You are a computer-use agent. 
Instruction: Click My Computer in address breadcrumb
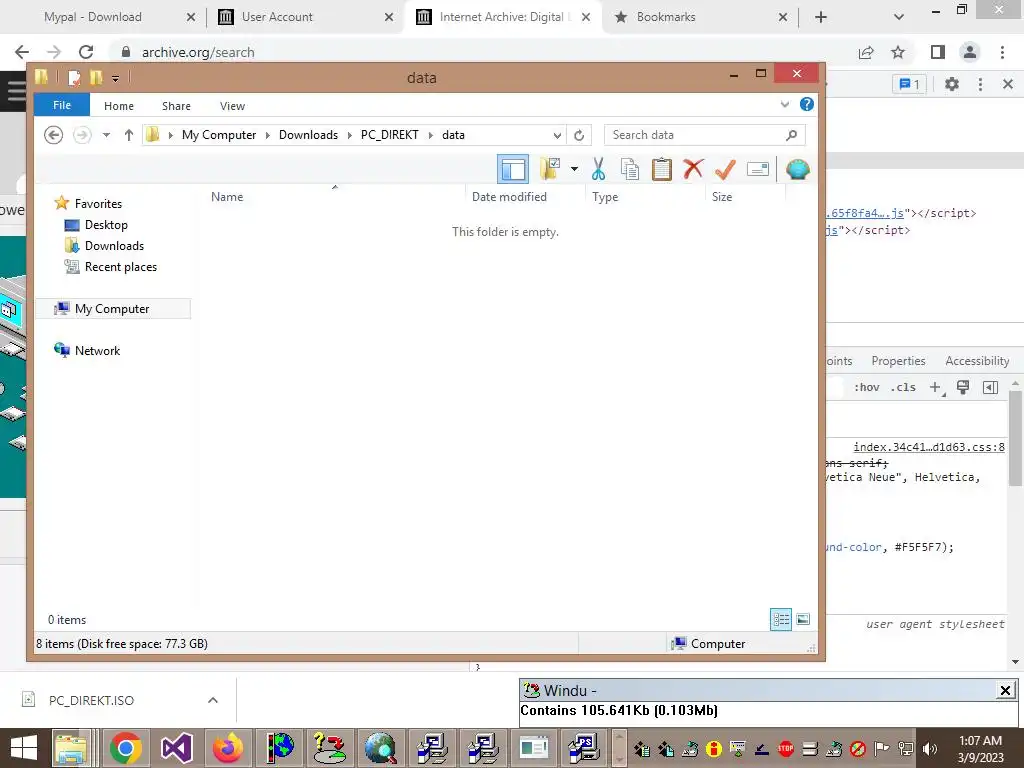tap(219, 135)
